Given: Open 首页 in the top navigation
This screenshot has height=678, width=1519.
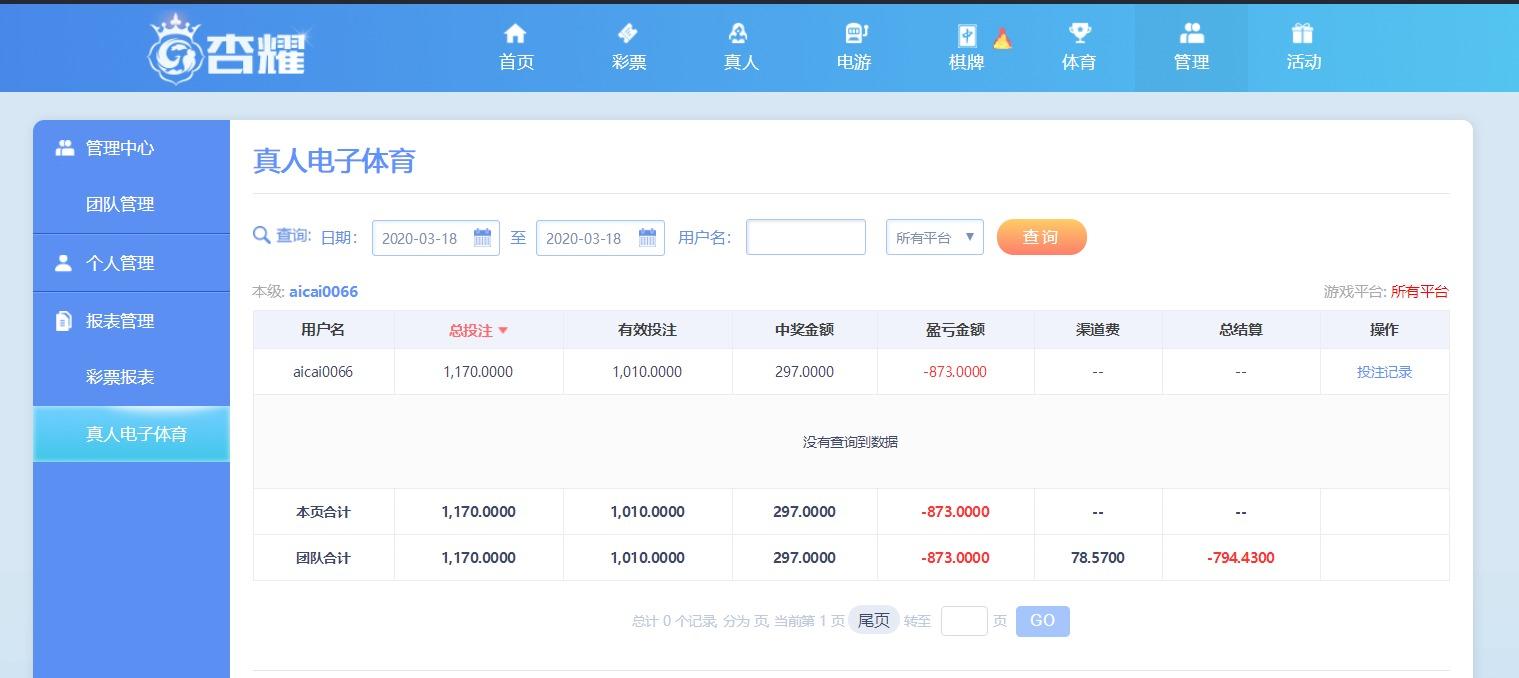Looking at the screenshot, I should click(x=516, y=62).
